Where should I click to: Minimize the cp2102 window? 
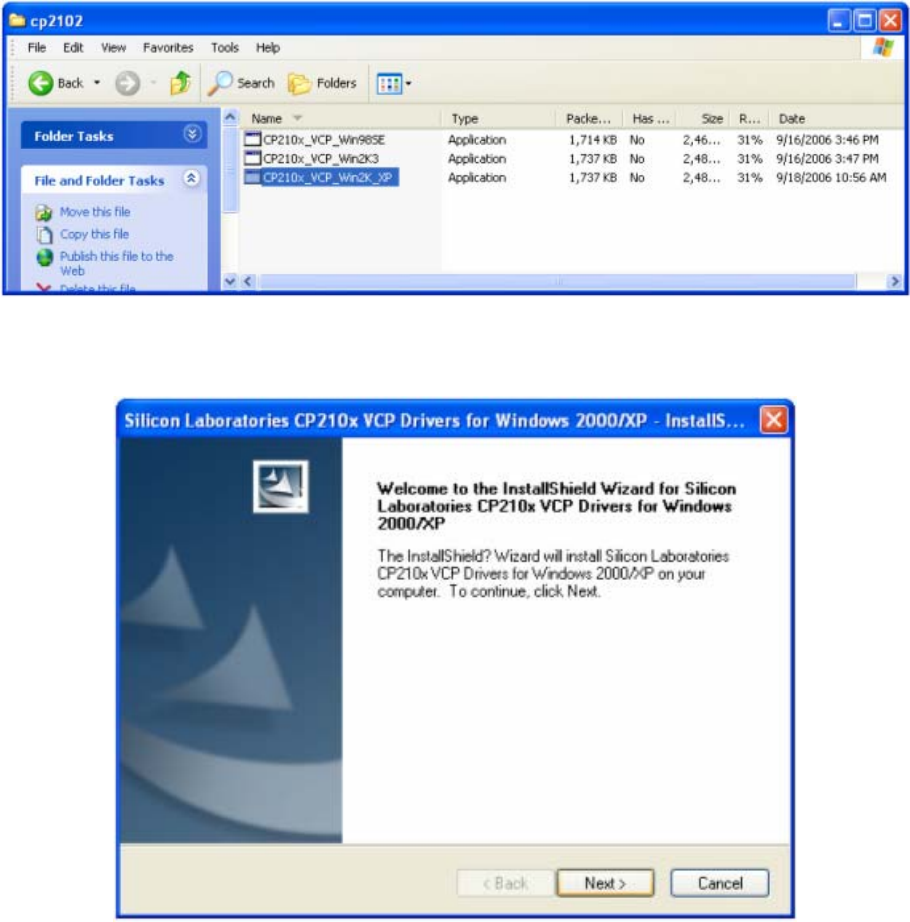pos(838,21)
